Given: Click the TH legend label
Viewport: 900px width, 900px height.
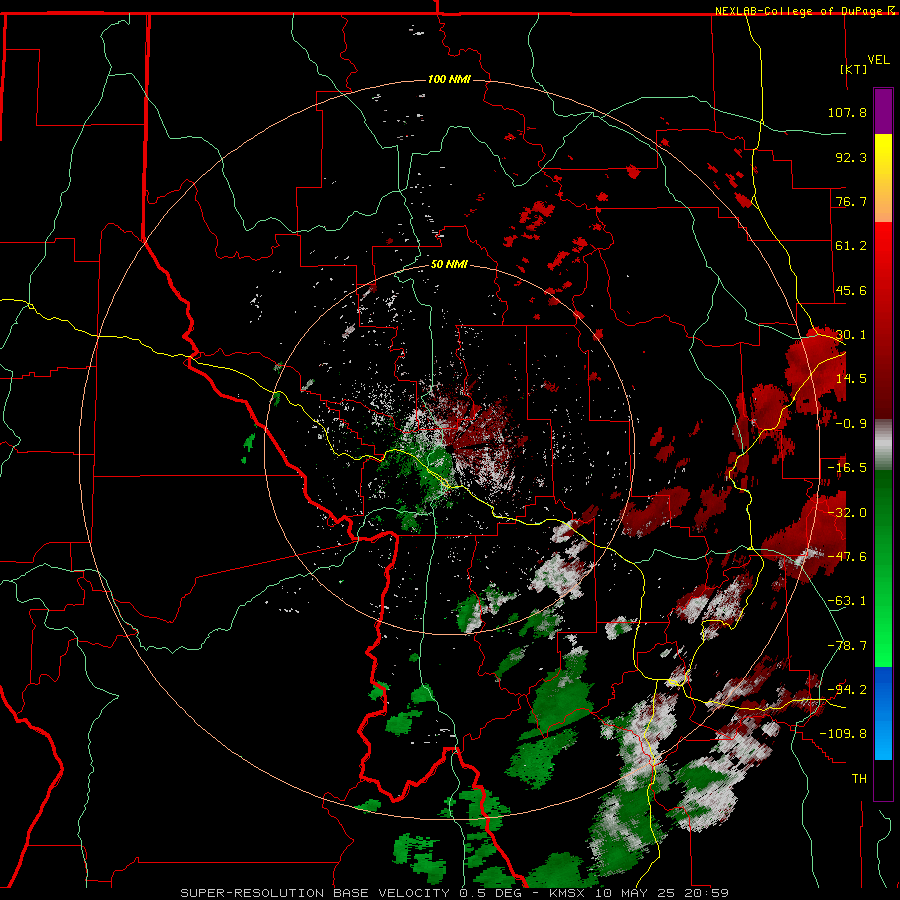Looking at the screenshot, I should click(859, 779).
